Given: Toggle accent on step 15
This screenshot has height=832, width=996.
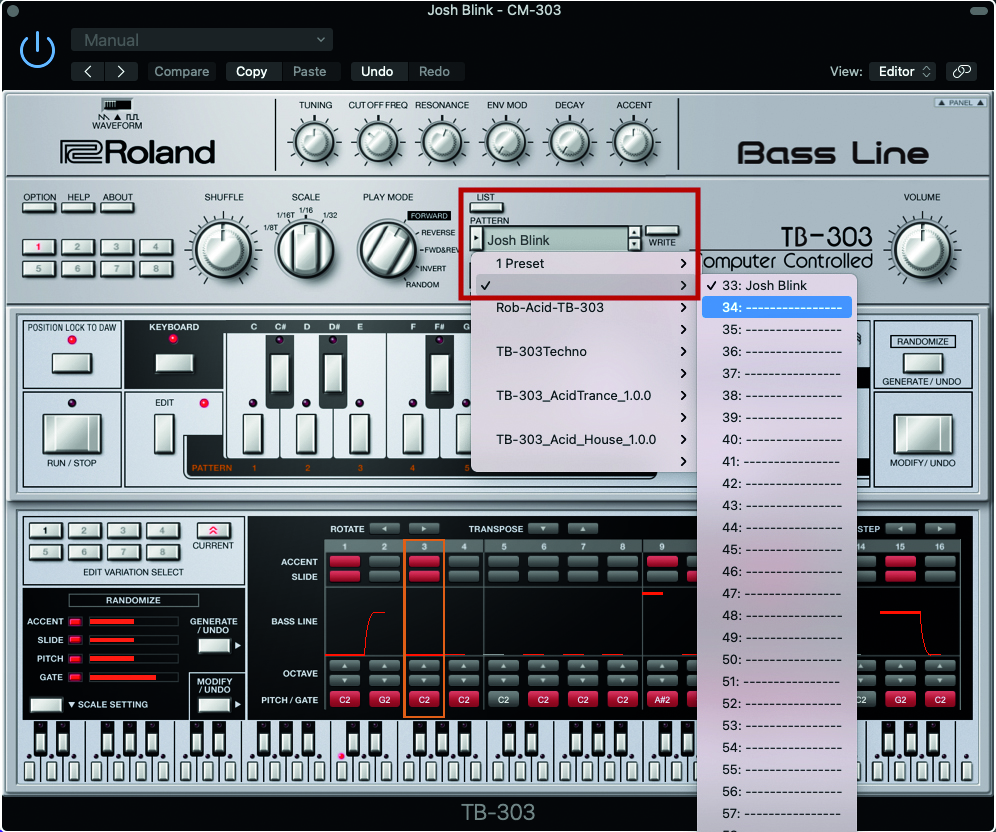Looking at the screenshot, I should 900,561.
